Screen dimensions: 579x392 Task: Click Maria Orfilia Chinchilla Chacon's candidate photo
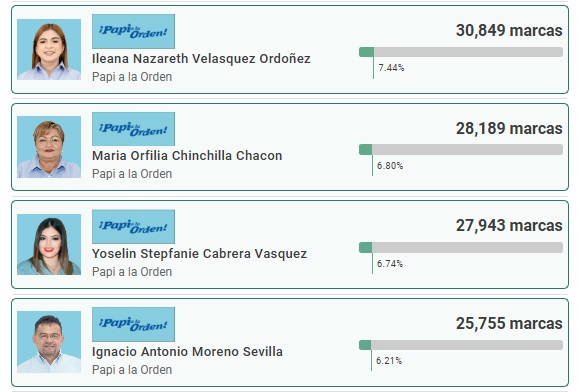pos(49,147)
